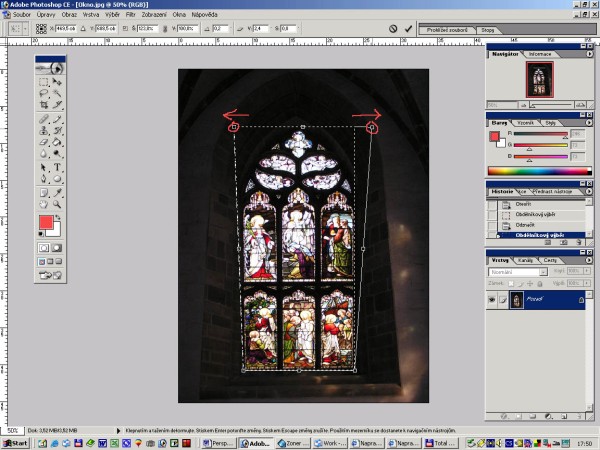The height and width of the screenshot is (450, 600).
Task: Click the Windows Start button
Action: click(x=13, y=442)
